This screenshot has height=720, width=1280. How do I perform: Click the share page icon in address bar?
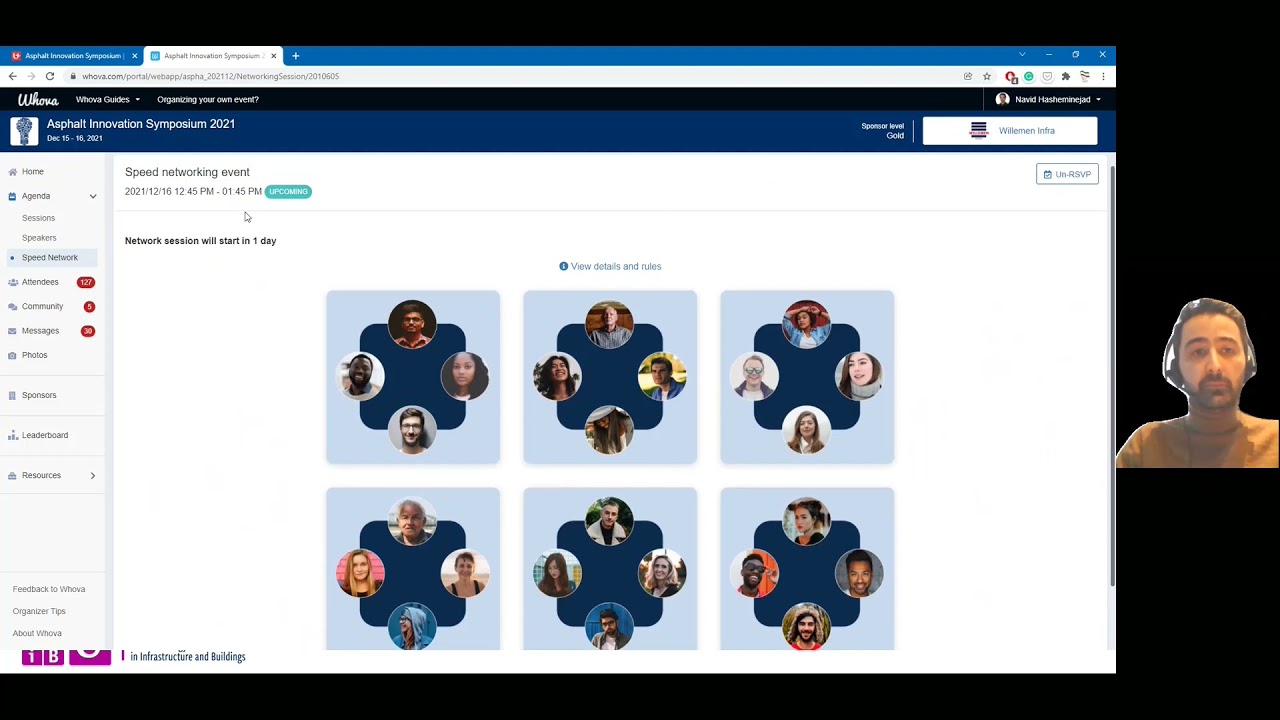pos(968,76)
